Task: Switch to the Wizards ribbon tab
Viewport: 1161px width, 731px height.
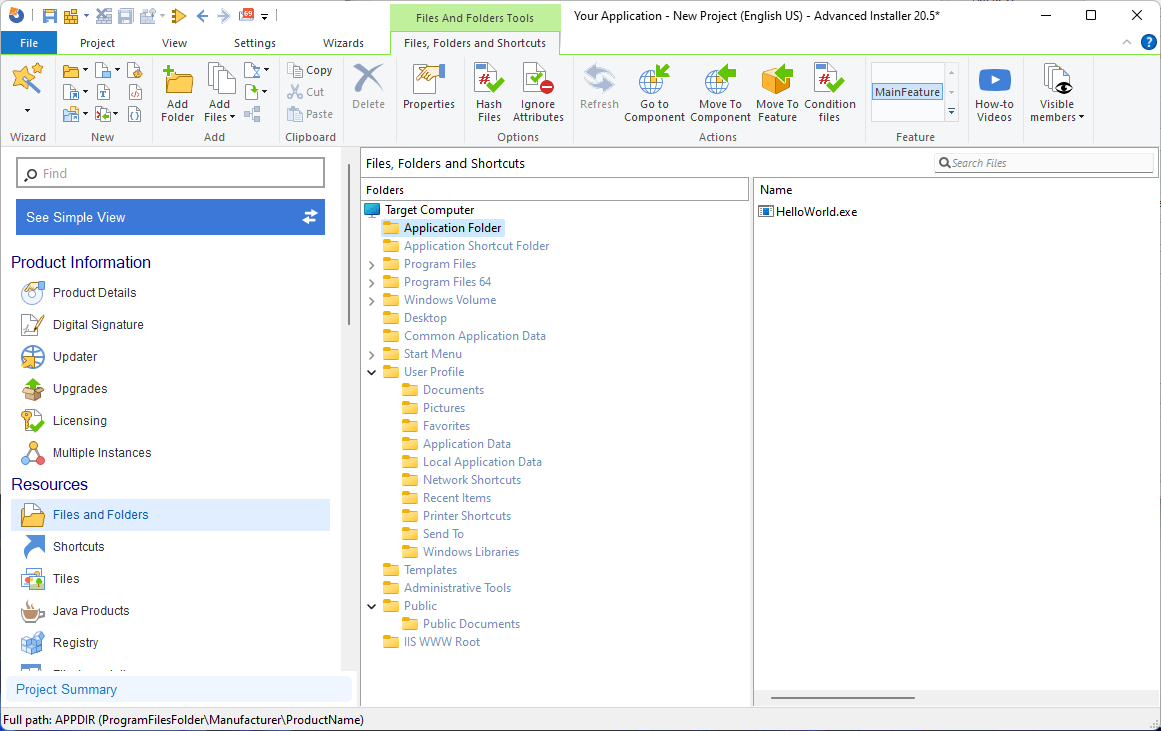Action: pyautogui.click(x=344, y=43)
